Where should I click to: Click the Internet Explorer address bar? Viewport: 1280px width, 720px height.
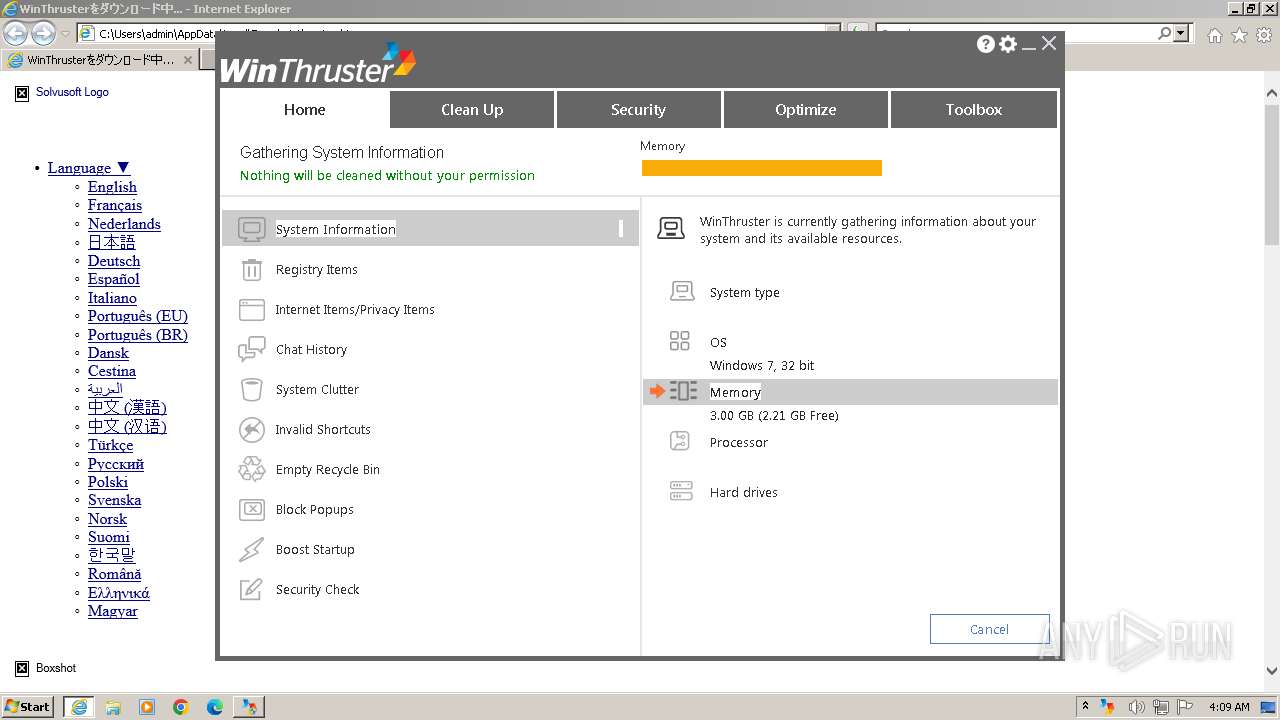point(460,34)
